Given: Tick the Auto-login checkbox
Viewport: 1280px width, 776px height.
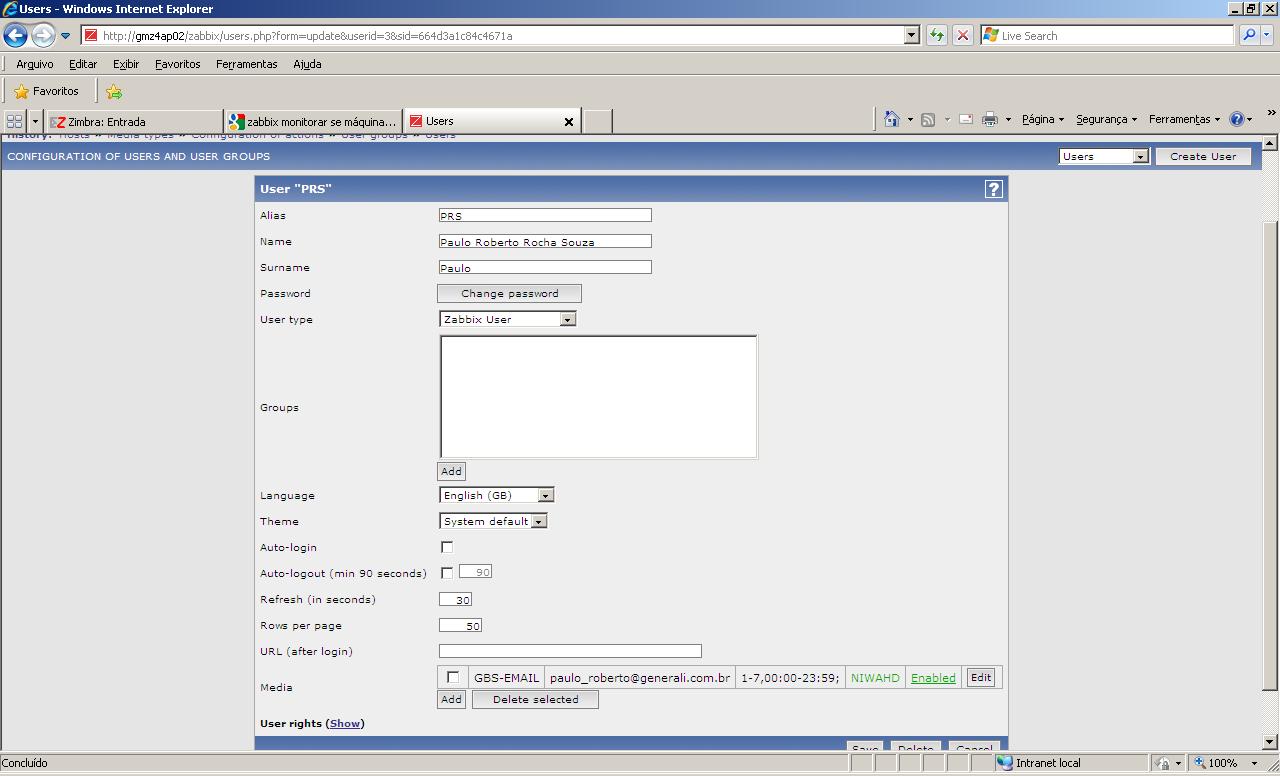Looking at the screenshot, I should click(x=447, y=547).
